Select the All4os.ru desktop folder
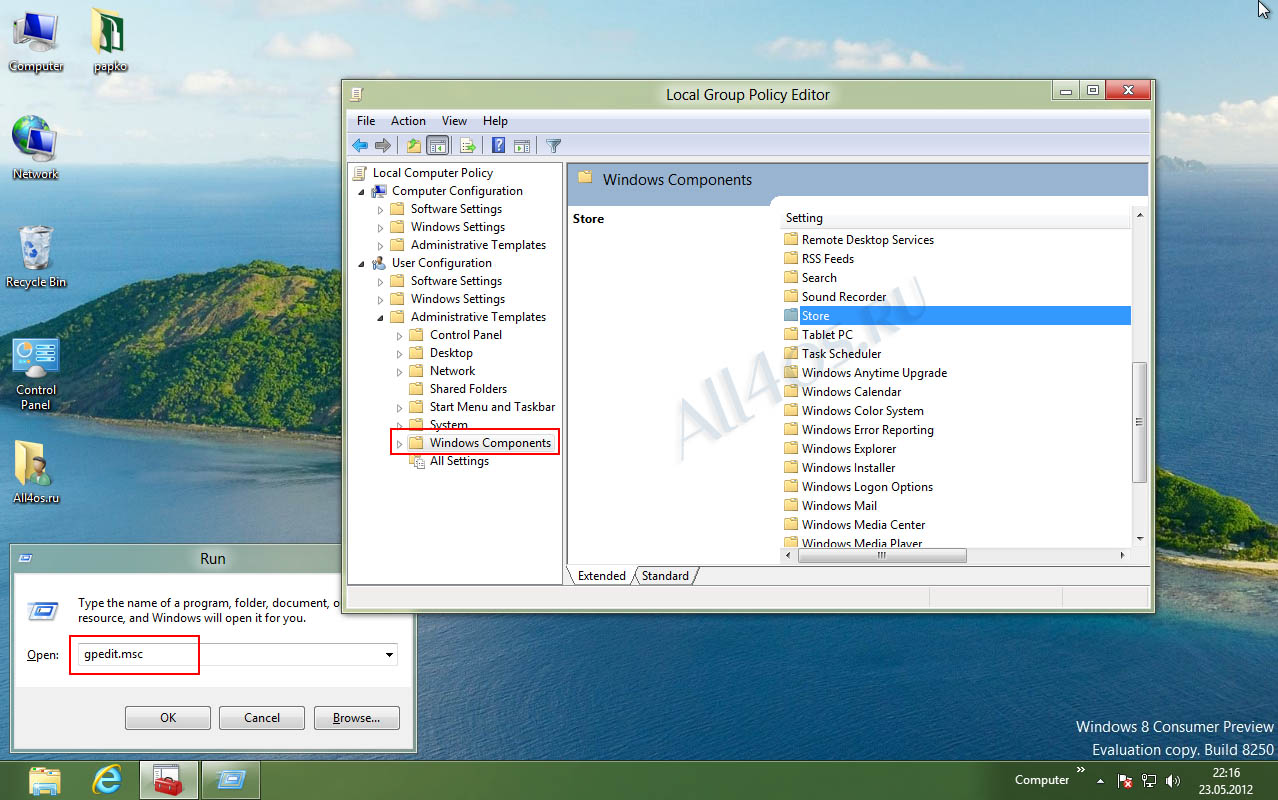The width and height of the screenshot is (1278, 800). [37, 472]
